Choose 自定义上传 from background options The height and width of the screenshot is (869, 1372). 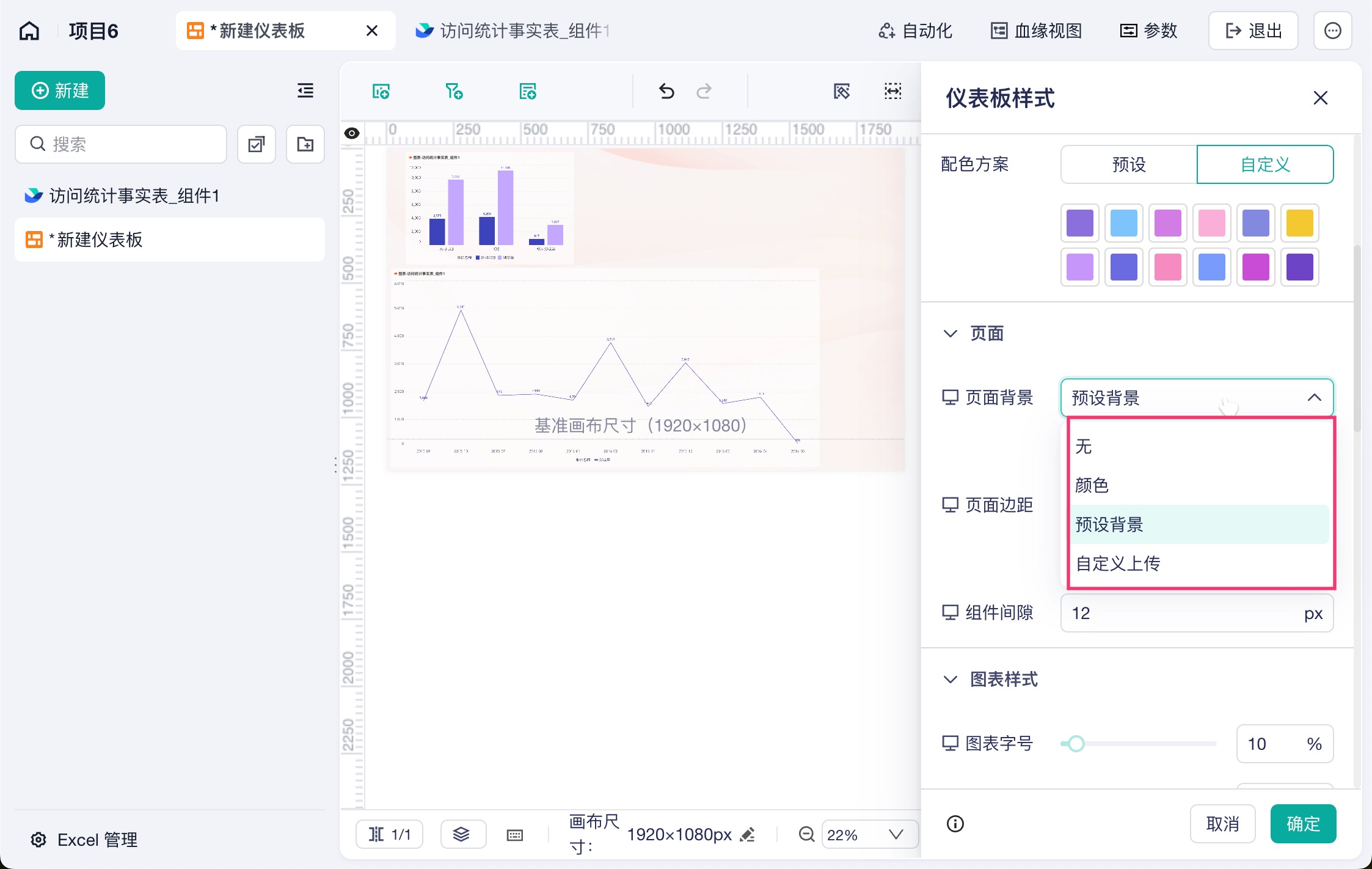[1199, 563]
